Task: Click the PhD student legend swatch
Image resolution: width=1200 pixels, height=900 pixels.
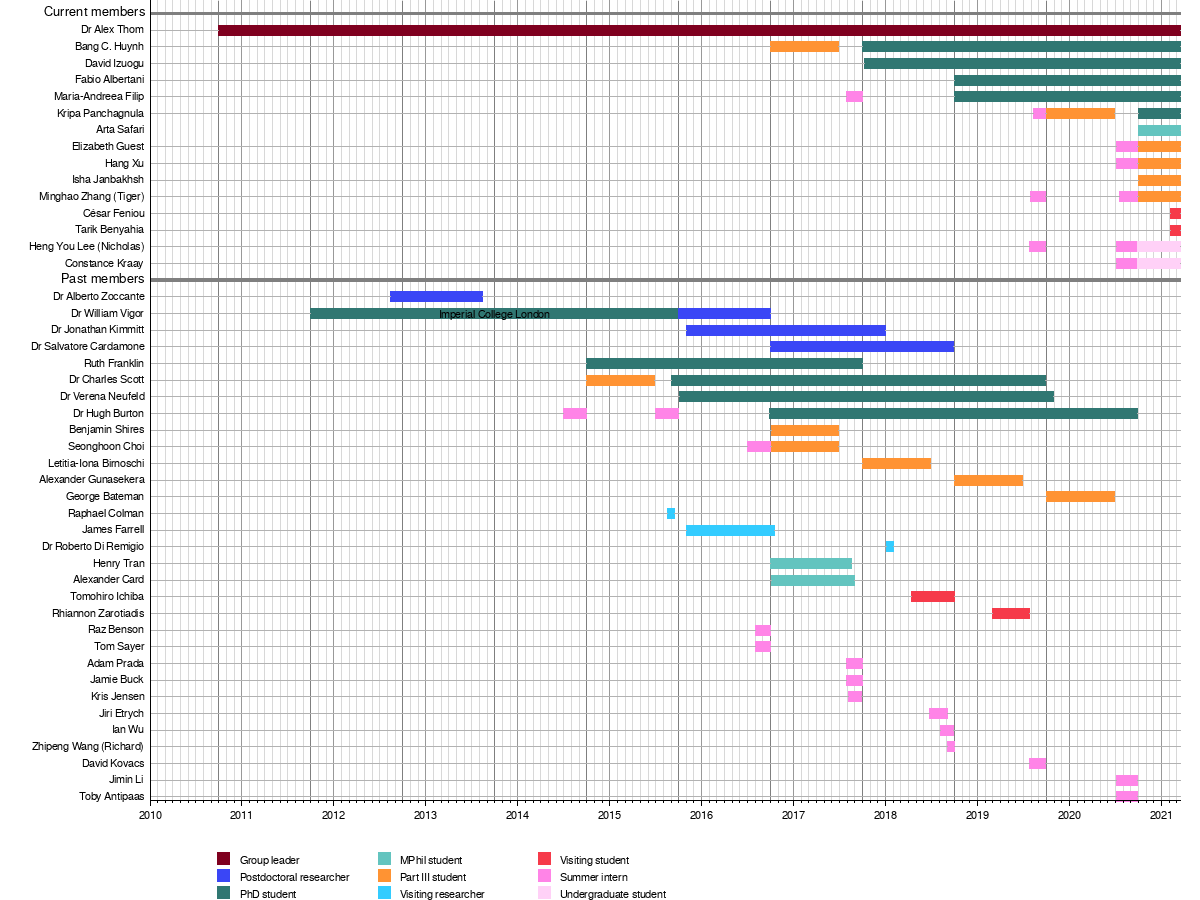Action: (224, 893)
